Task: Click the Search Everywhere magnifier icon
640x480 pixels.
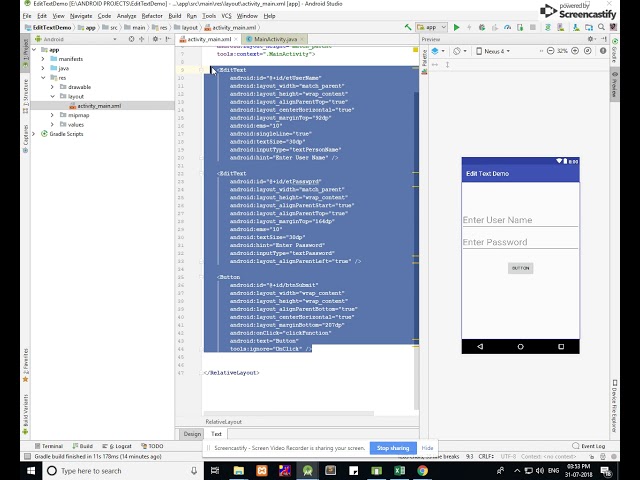Action: click(601, 27)
